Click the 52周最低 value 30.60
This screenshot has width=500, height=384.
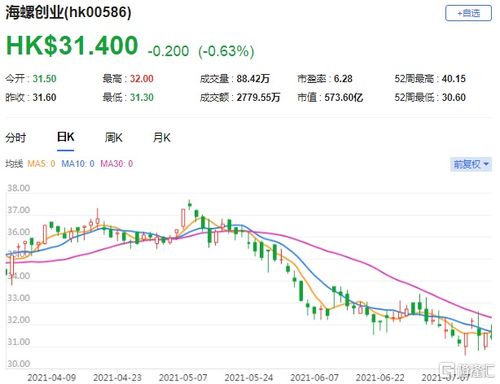(x=454, y=97)
